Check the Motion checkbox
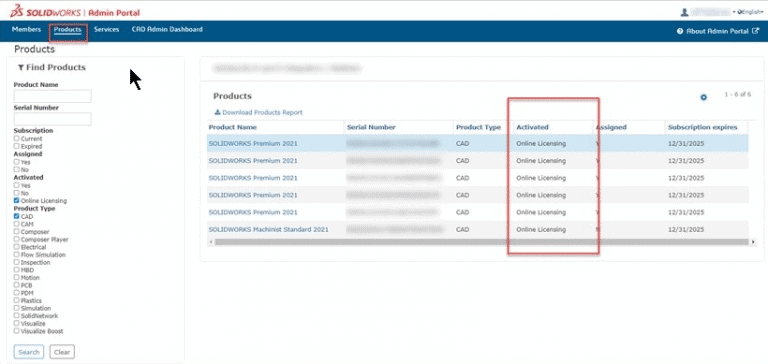 pyautogui.click(x=17, y=277)
